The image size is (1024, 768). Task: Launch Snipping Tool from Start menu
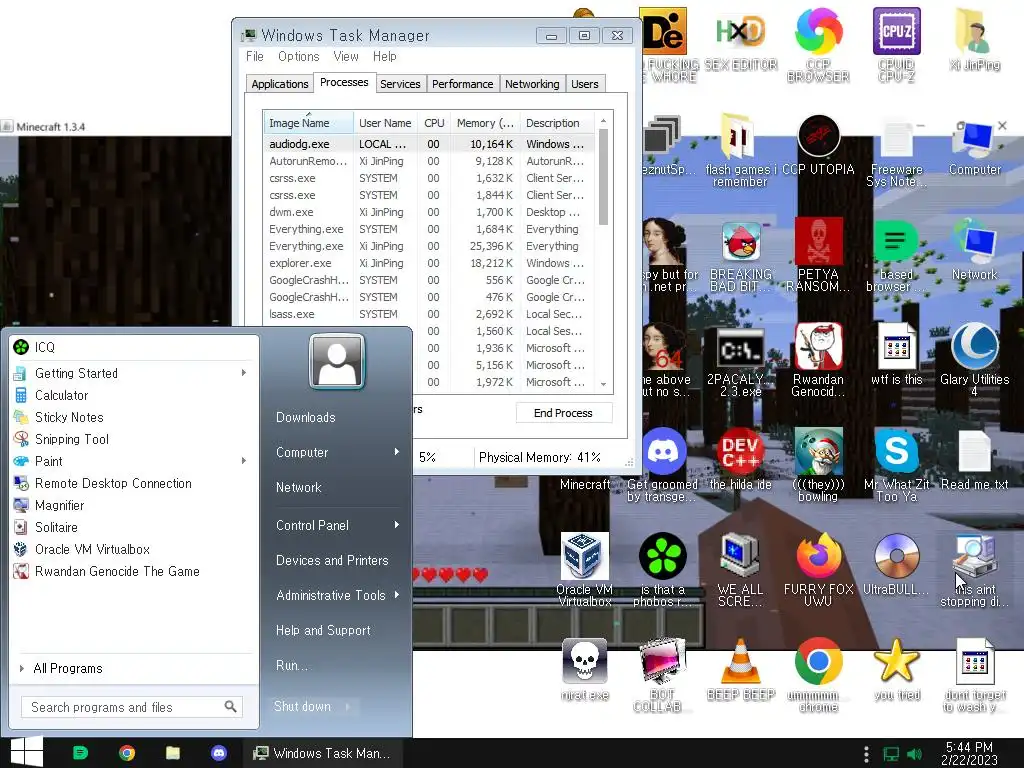[135, 439]
